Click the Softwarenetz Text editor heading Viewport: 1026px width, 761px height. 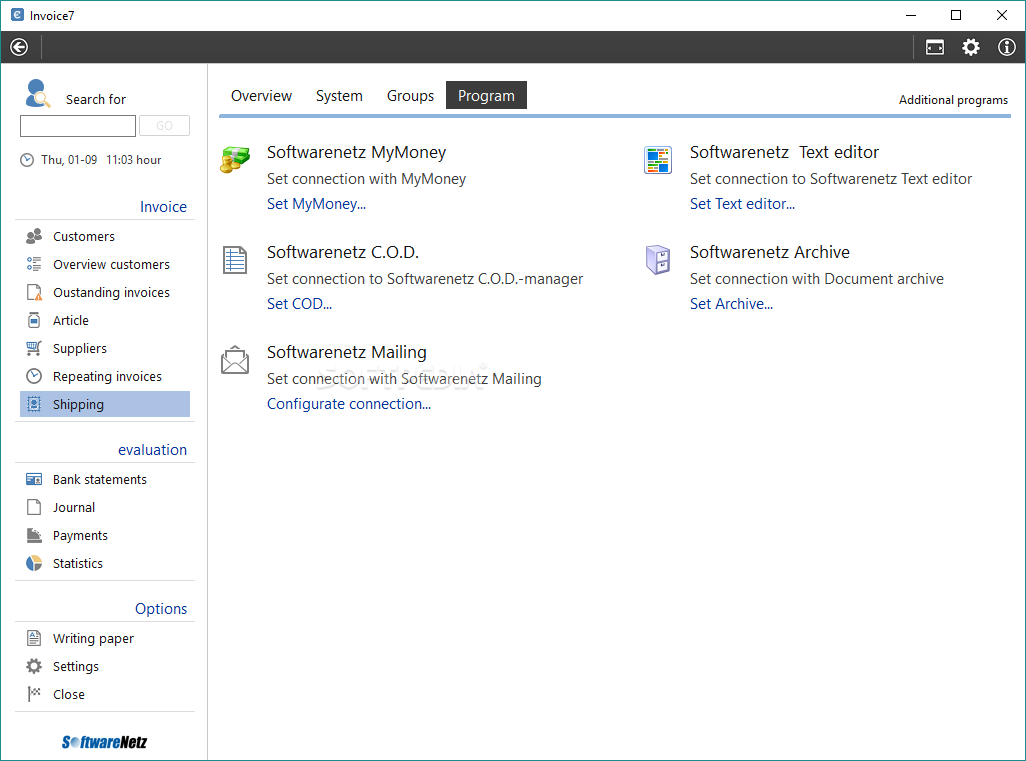click(x=784, y=152)
